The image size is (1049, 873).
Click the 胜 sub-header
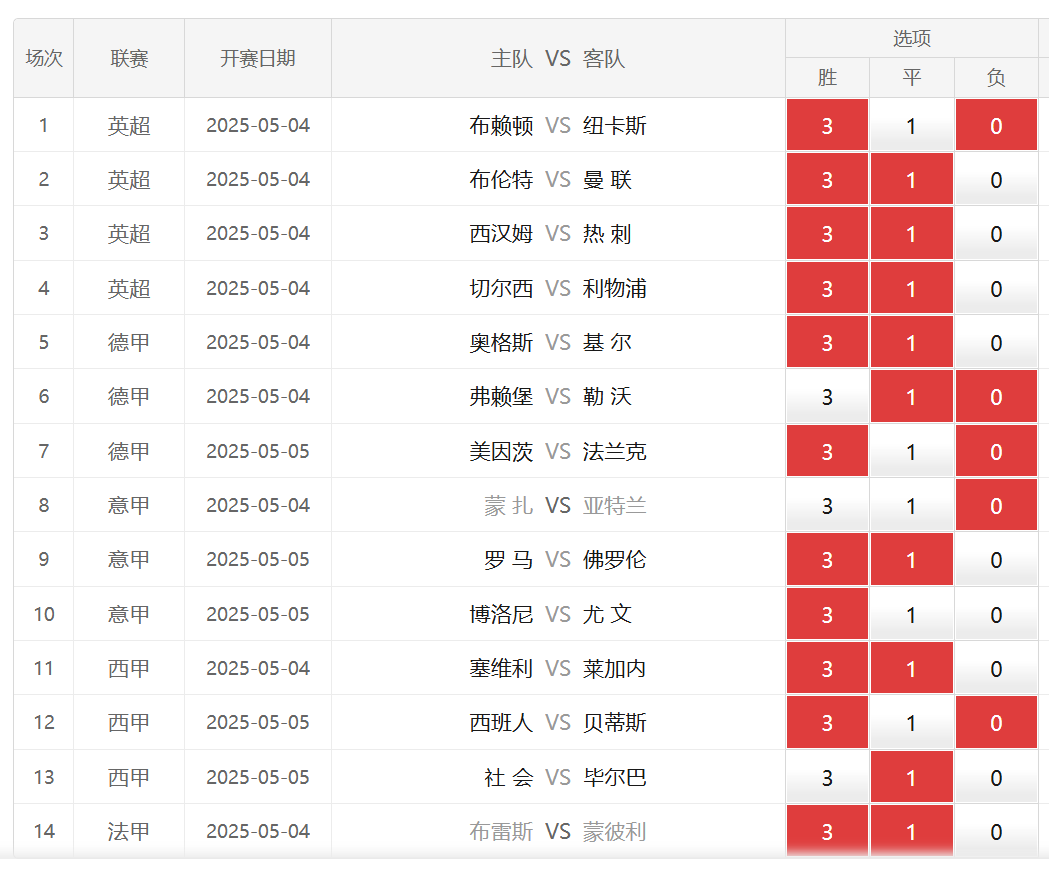[827, 78]
